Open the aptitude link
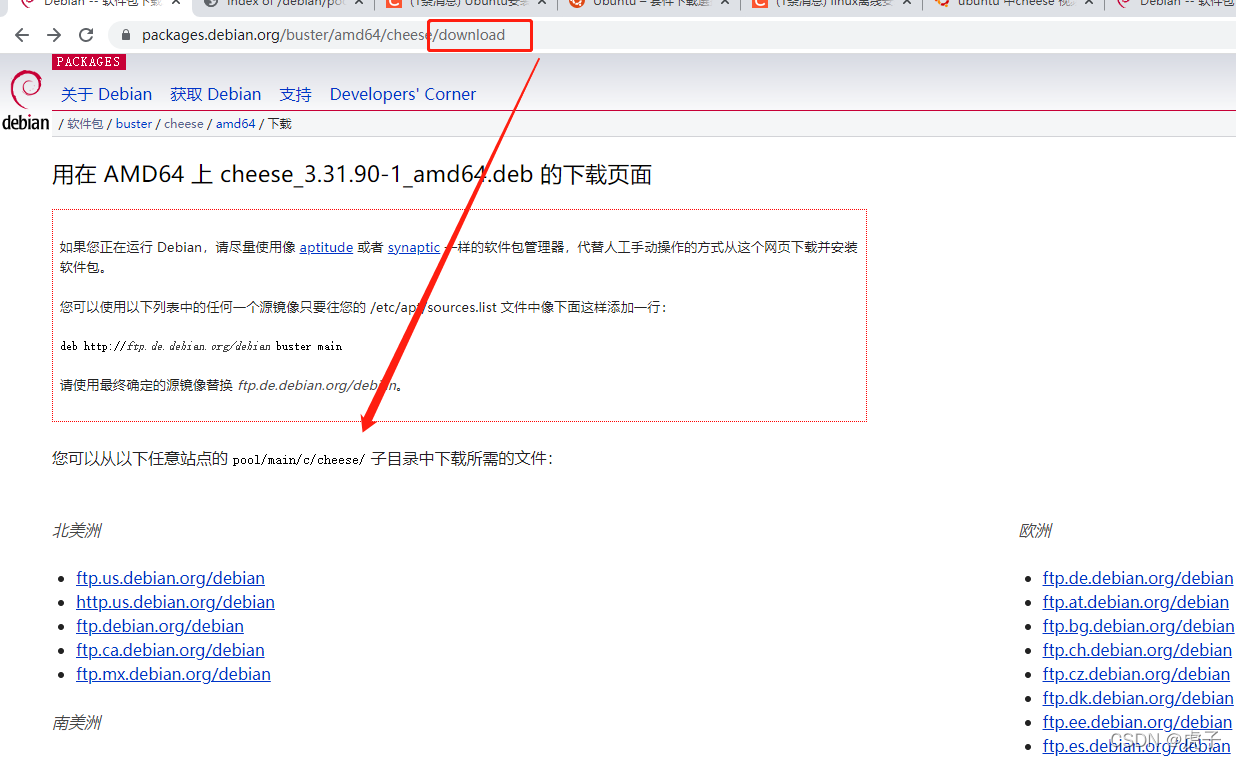 (326, 247)
